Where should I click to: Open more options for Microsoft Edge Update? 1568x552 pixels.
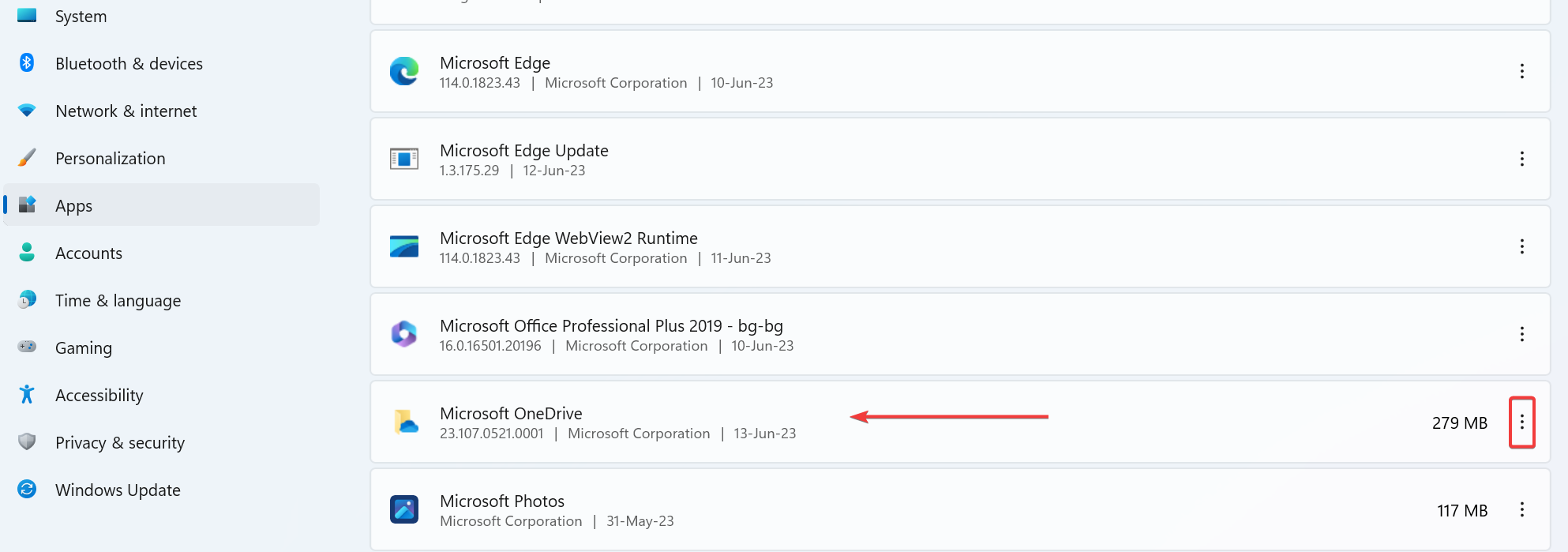click(1521, 159)
